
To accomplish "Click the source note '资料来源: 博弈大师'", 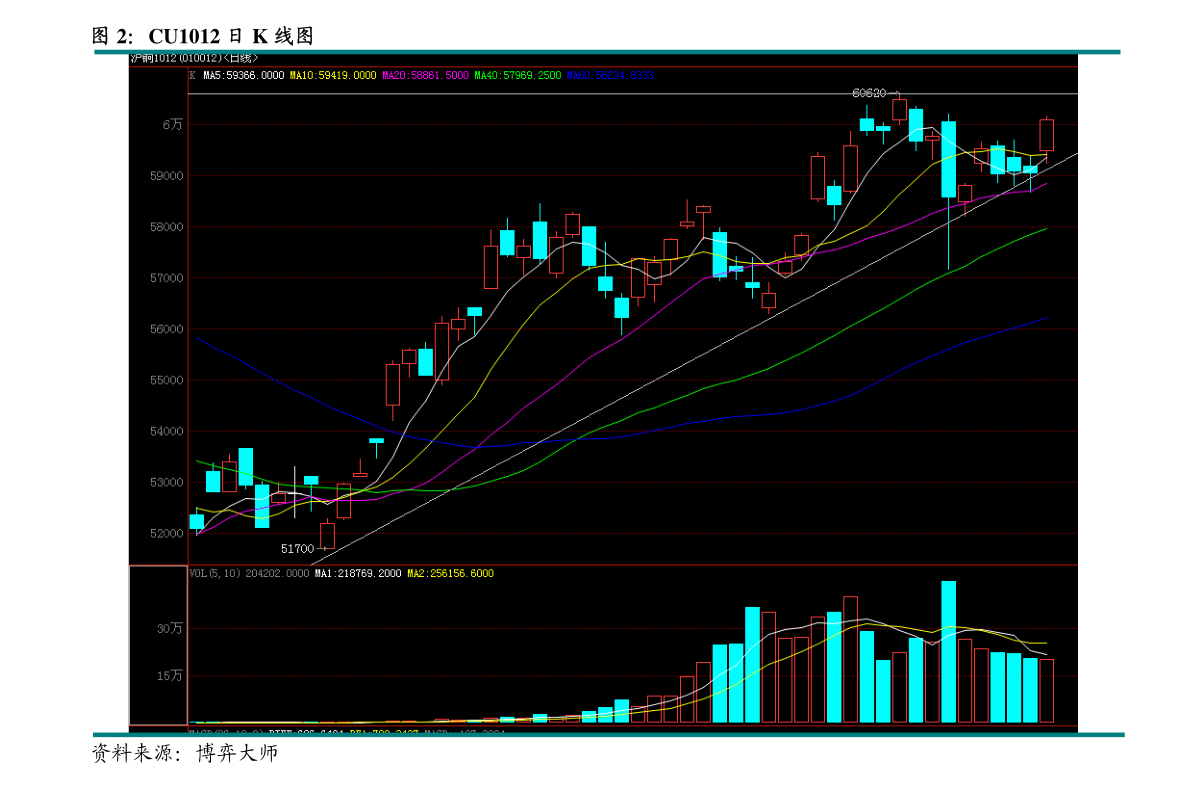I will point(185,753).
